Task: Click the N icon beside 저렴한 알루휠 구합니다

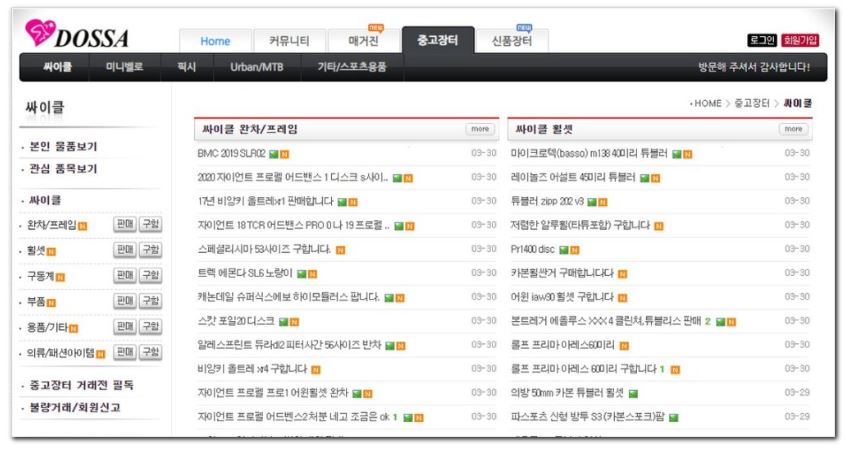Action: coord(659,226)
